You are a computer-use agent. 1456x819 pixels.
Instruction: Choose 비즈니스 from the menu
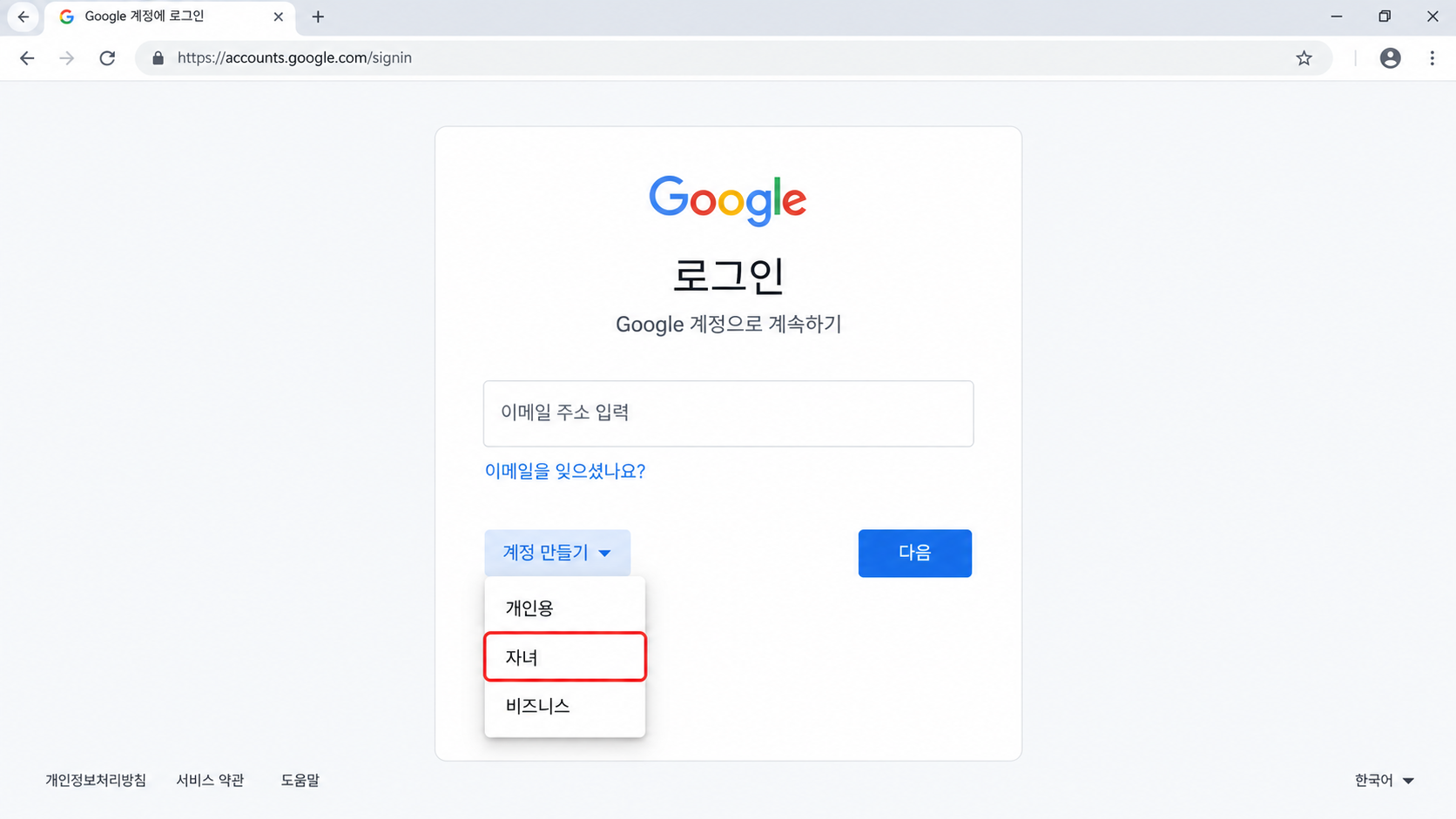[x=565, y=705]
